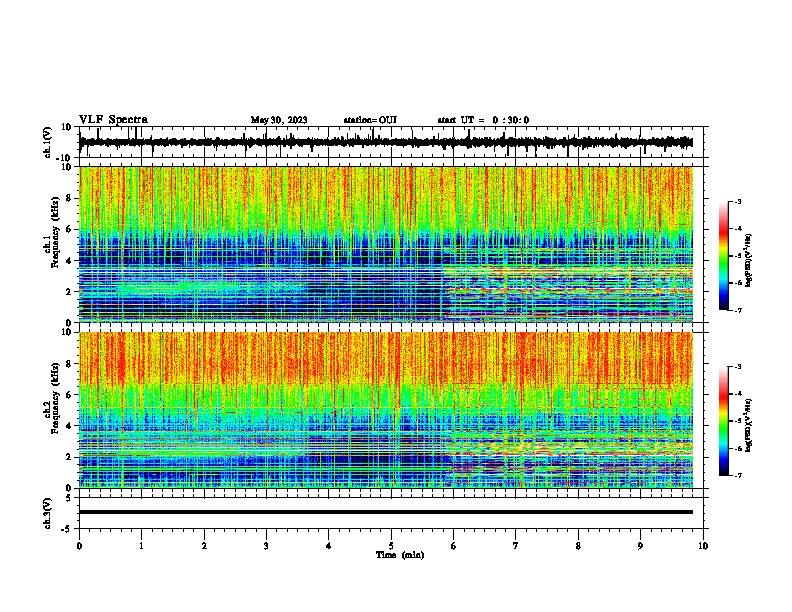The image size is (792, 612).
Task: Click the "Time (min)" axis label
Action: click(400, 555)
